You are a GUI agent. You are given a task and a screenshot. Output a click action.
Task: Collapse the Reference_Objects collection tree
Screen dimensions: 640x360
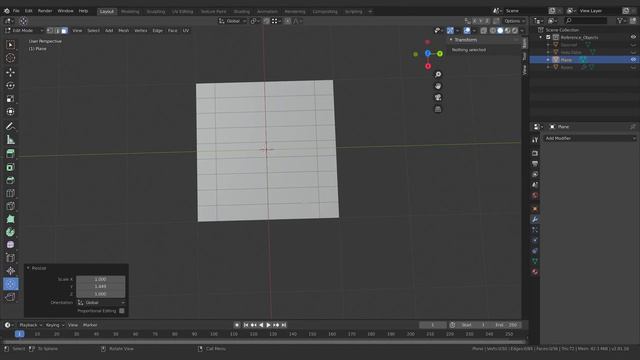point(541,37)
